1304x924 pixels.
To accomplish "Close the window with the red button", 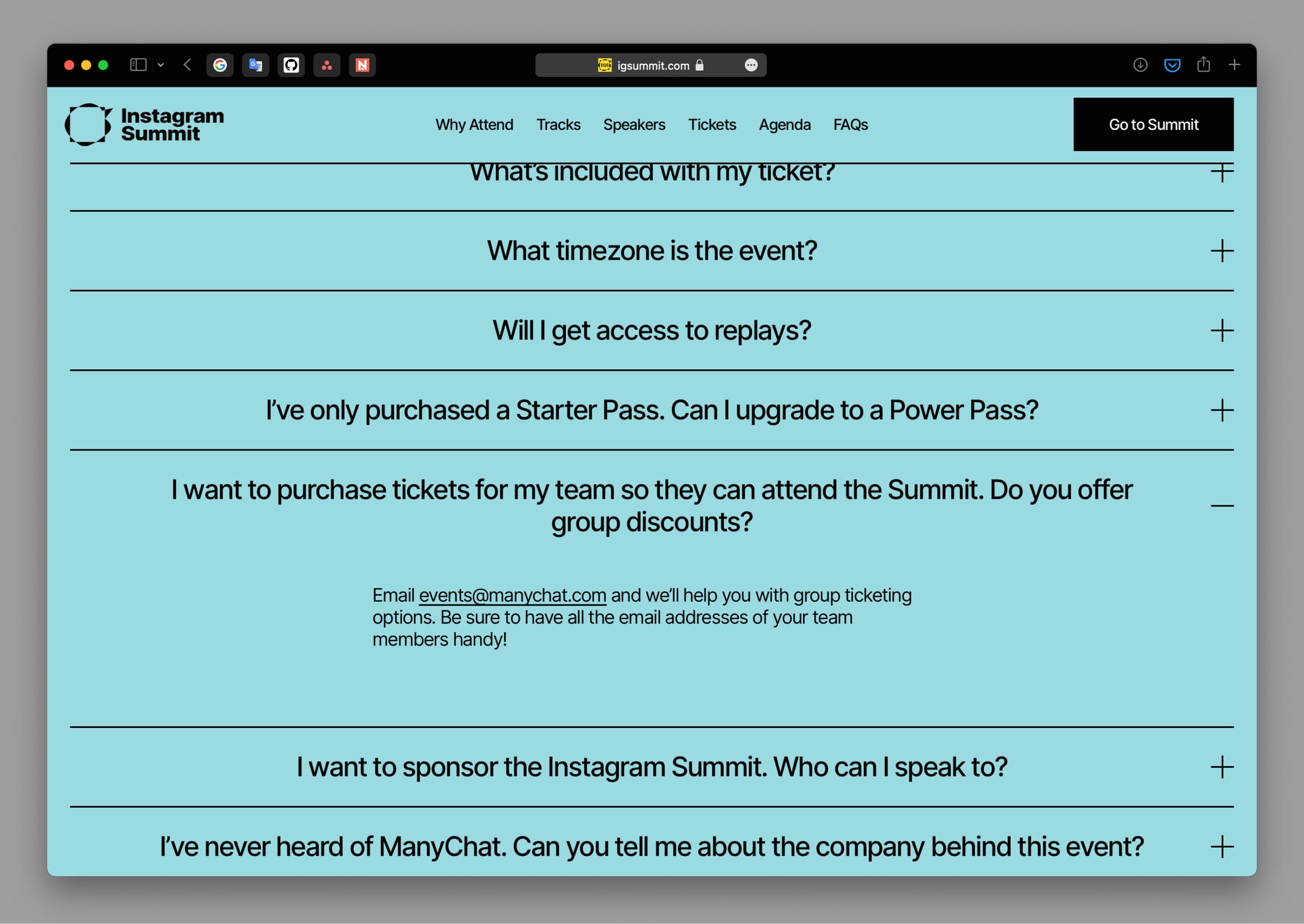I will (x=69, y=65).
